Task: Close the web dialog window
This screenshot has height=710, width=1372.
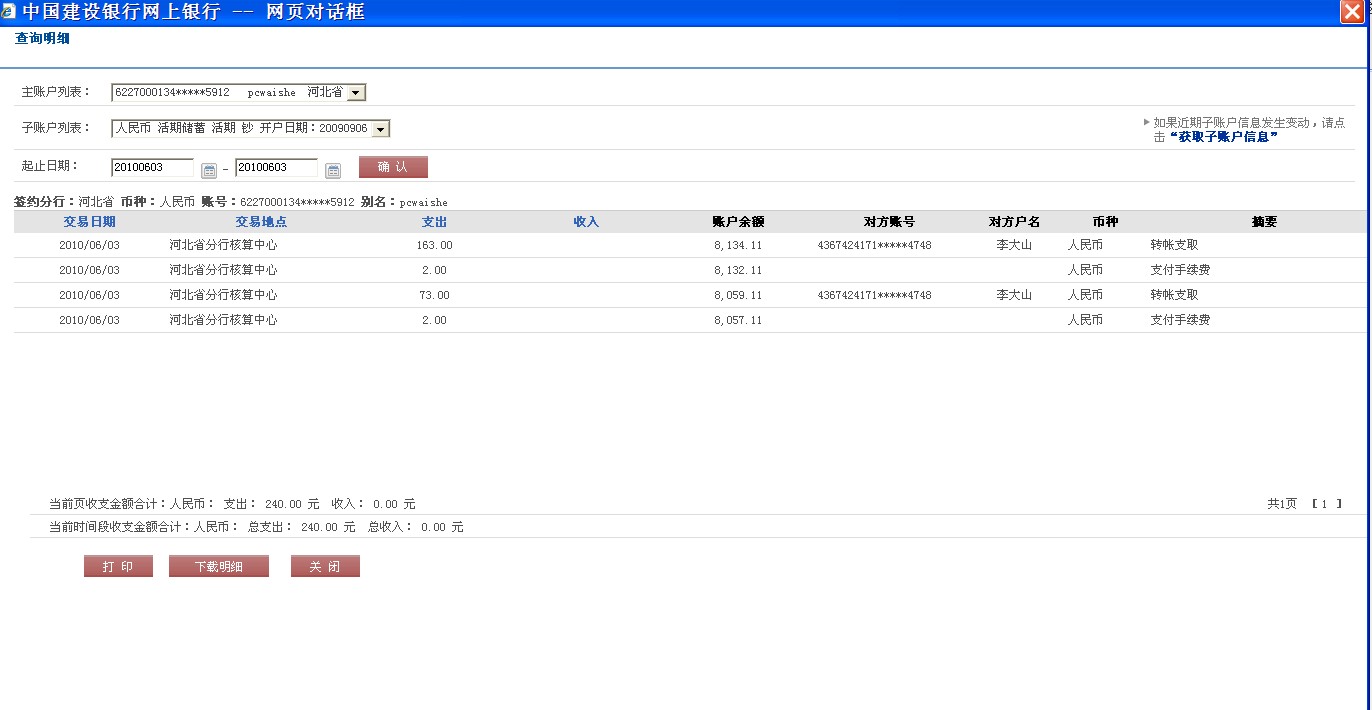Action: (1354, 12)
